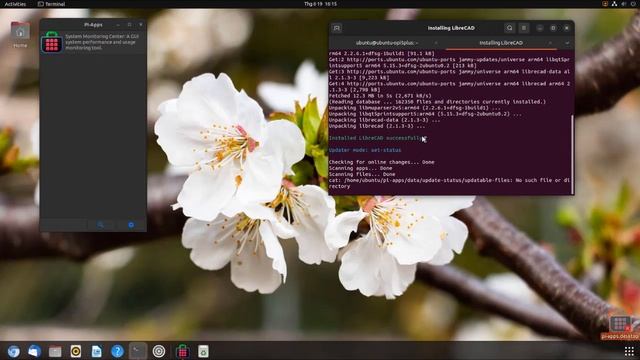Close the Pi-Apps window
Image resolution: width=640 pixels, height=360 pixels.
click(x=141, y=25)
